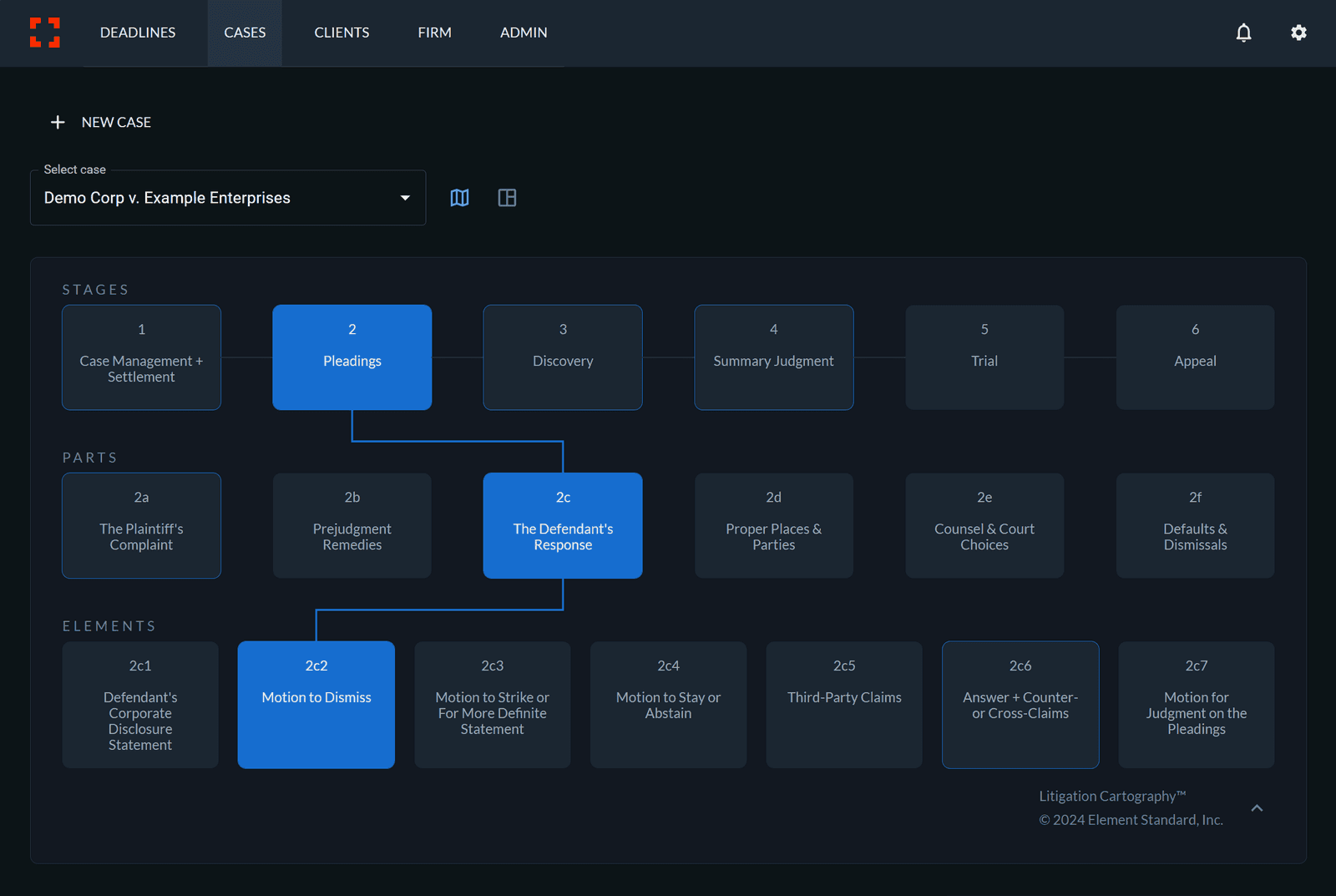1336x896 pixels.
Task: Switch to the map view icon
Action: click(459, 198)
